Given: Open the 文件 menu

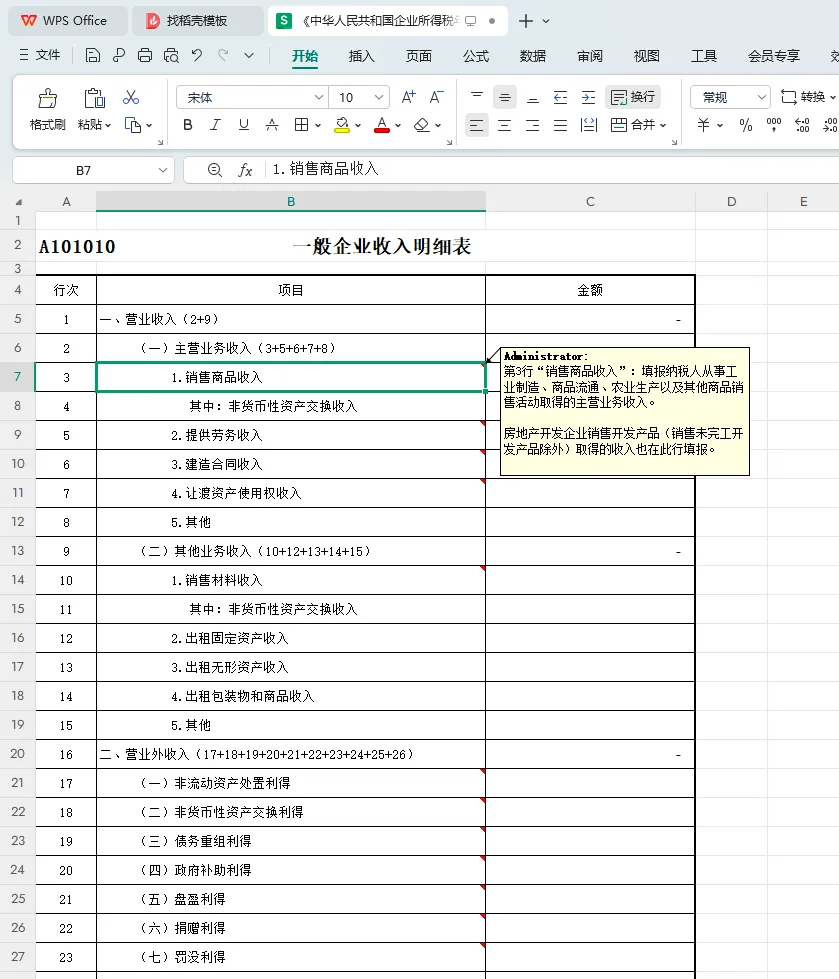Looking at the screenshot, I should (x=40, y=55).
